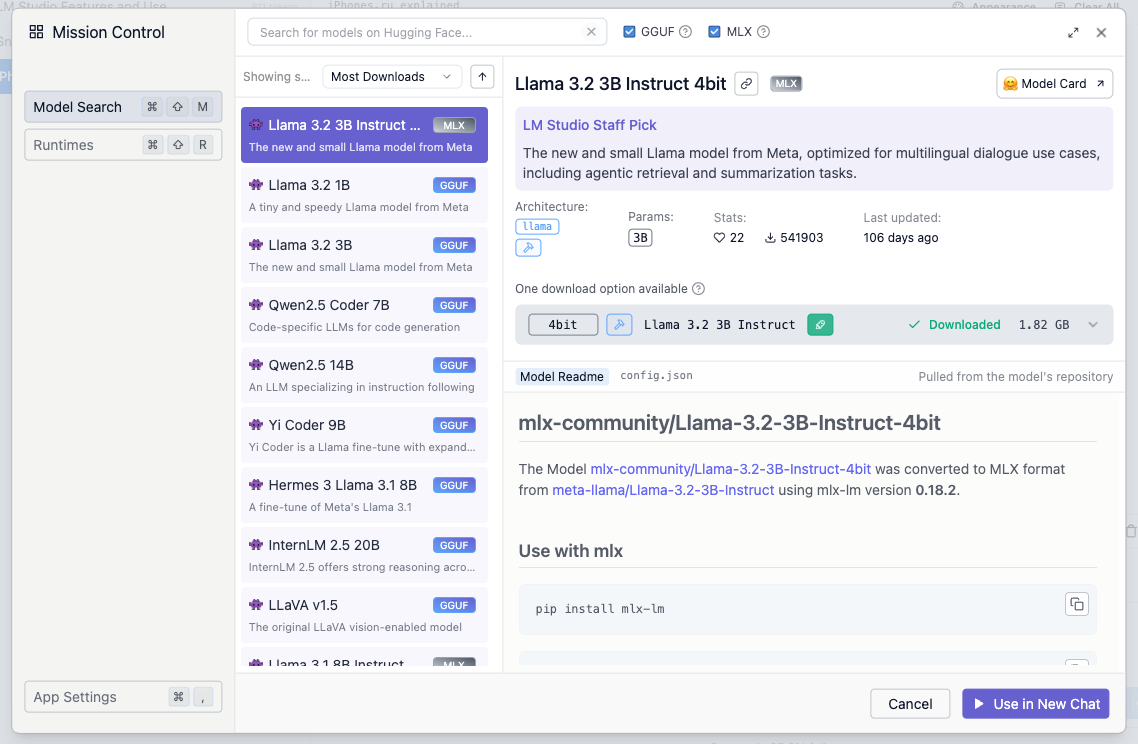Select the Yi Coder 9B model
Image resolution: width=1138 pixels, height=744 pixels.
pyautogui.click(x=364, y=436)
